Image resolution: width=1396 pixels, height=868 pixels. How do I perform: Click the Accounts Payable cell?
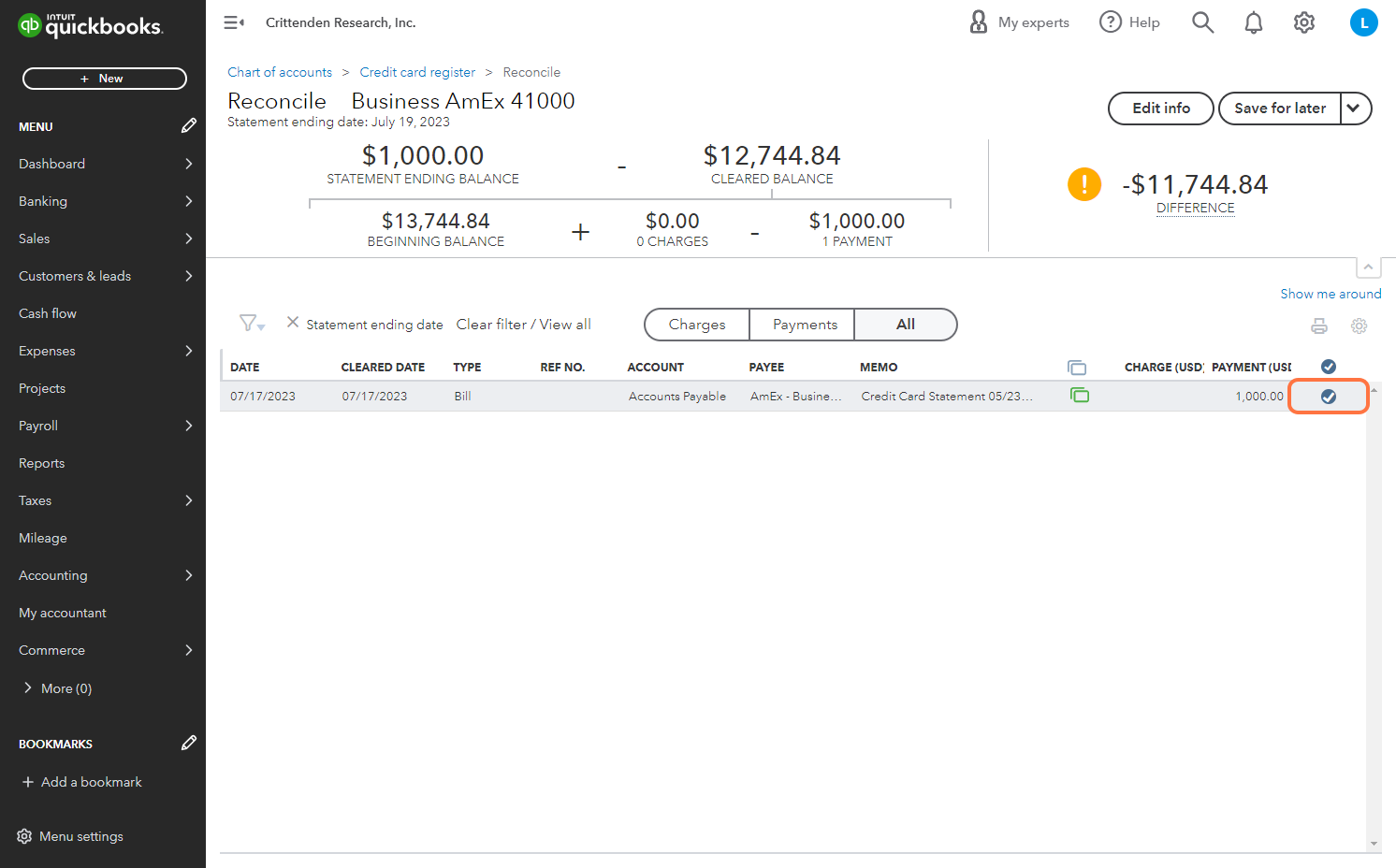[x=677, y=397]
